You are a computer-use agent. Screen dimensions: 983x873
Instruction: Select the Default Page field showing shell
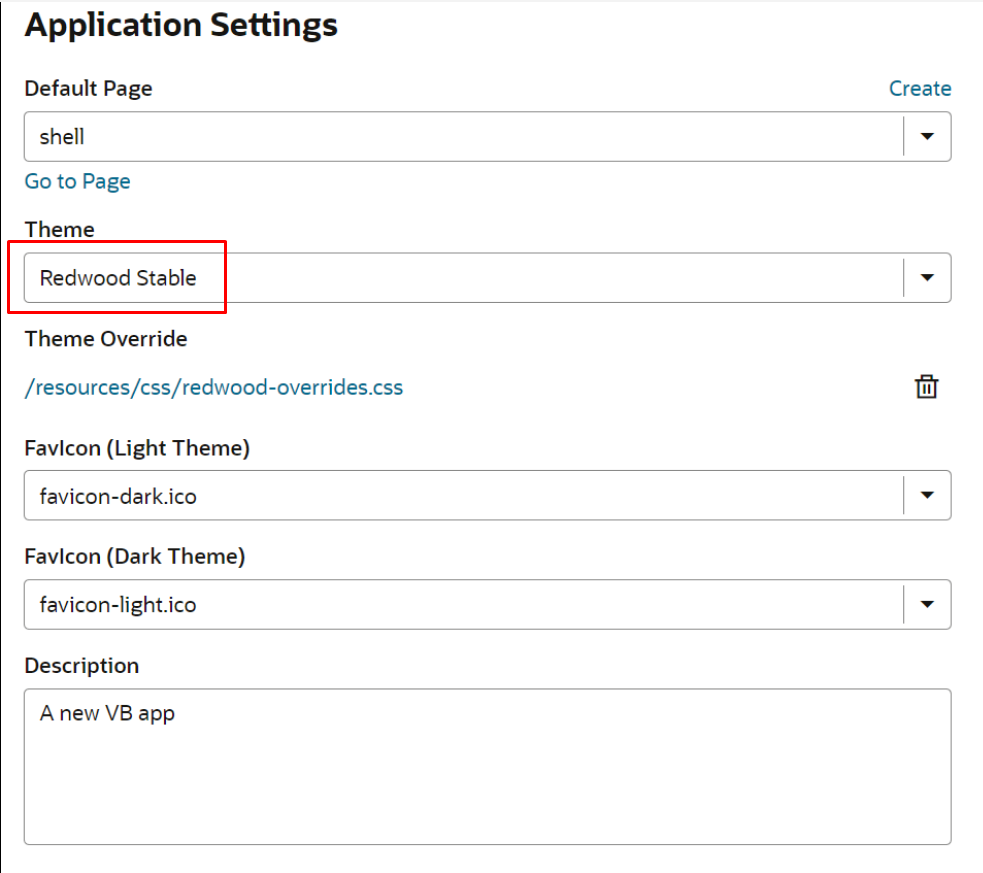[x=463, y=137]
